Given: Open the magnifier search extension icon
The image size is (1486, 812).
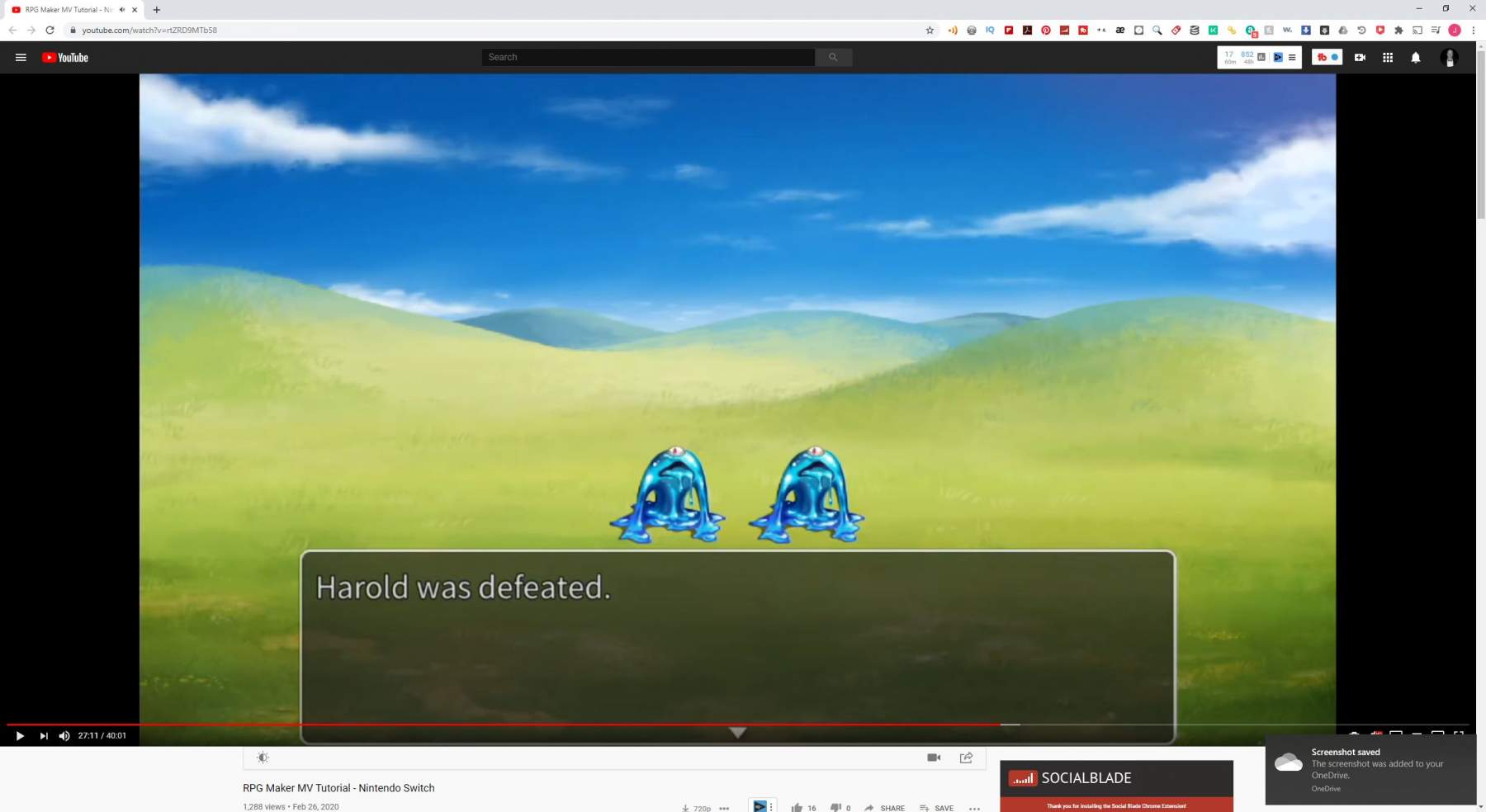Looking at the screenshot, I should [1157, 30].
